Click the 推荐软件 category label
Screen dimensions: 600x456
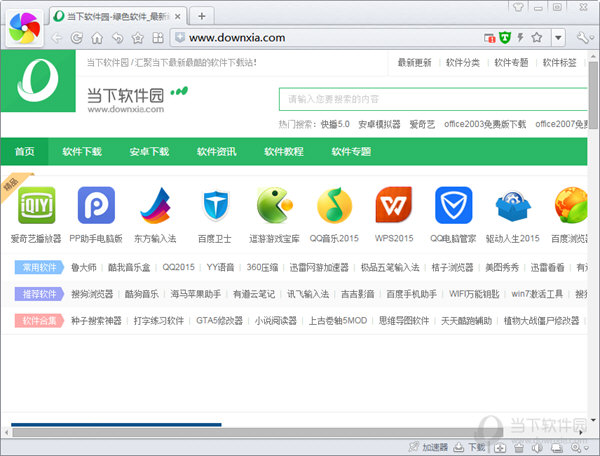click(39, 294)
